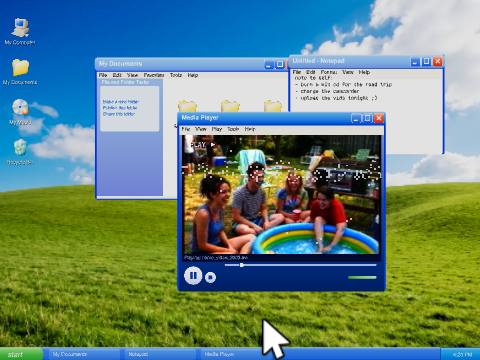
Task: Click the 'burn a mix cd' line in Notepad
Action: pos(343,85)
